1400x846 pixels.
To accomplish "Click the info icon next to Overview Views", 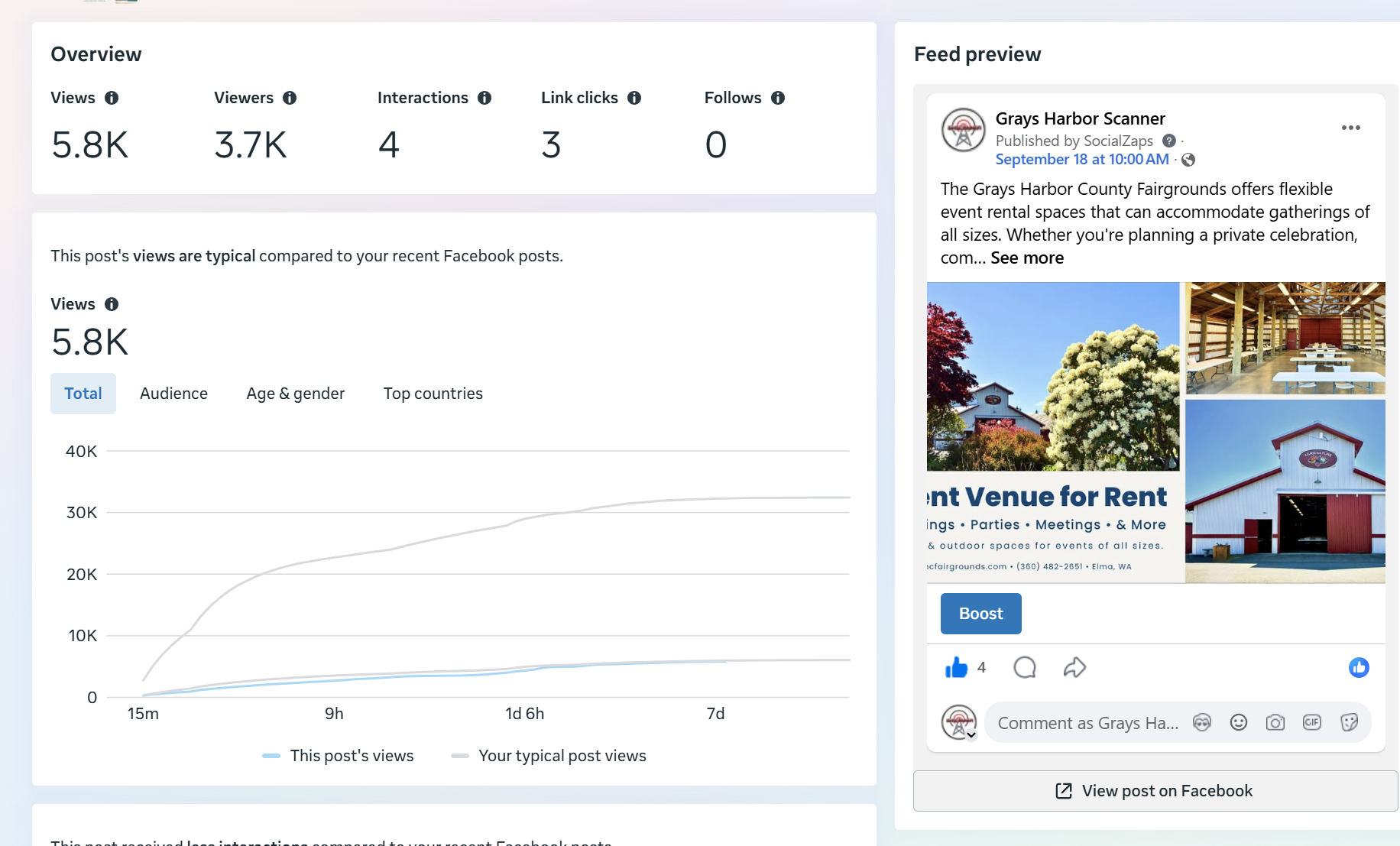I will click(x=112, y=98).
